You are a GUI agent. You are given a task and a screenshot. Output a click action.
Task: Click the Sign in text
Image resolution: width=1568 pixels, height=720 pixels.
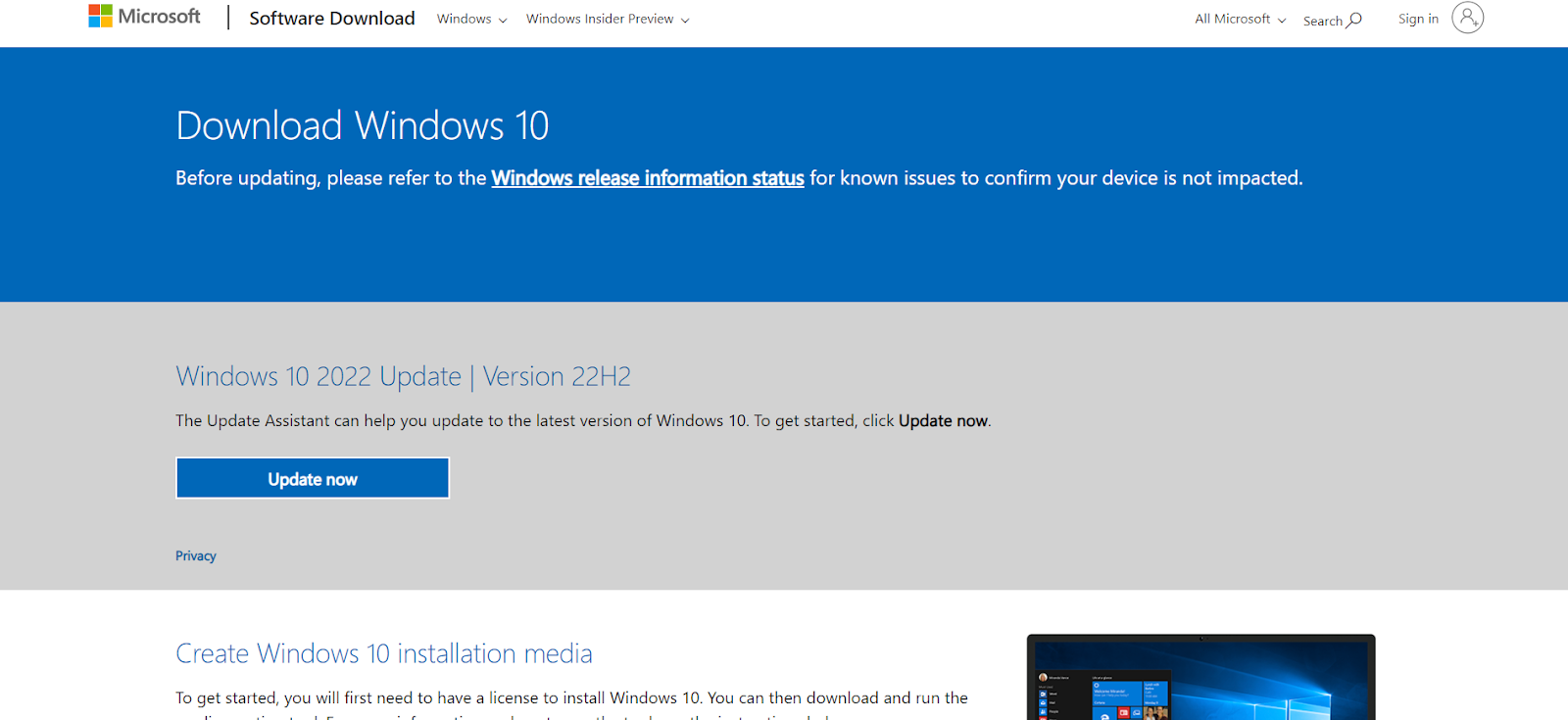coord(1418,19)
